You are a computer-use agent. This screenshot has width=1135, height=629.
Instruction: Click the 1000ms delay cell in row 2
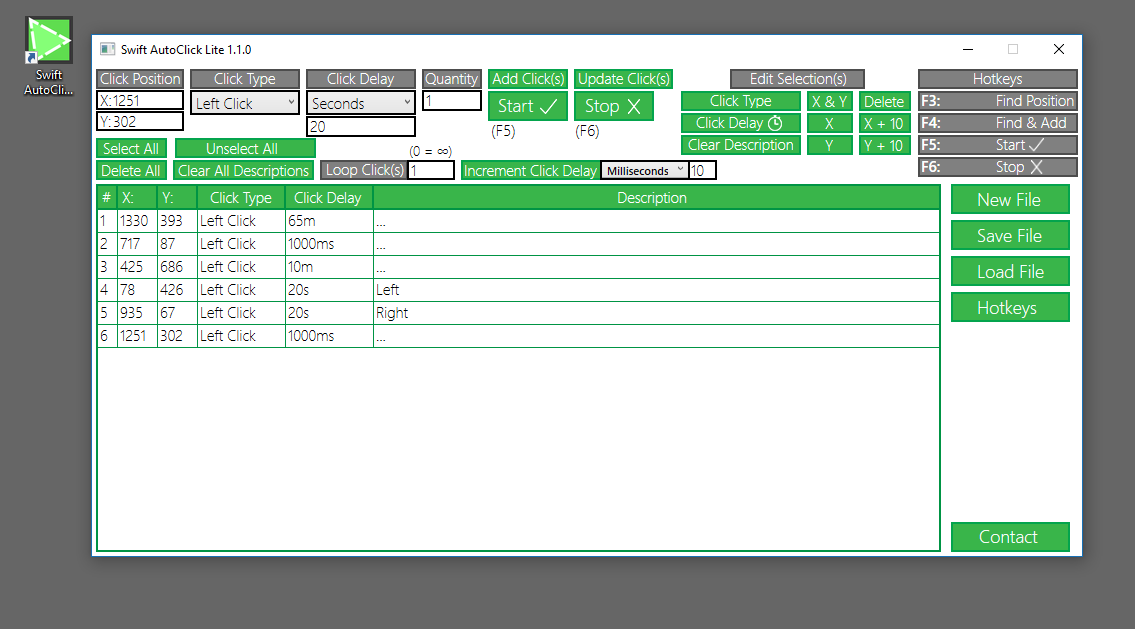click(329, 244)
